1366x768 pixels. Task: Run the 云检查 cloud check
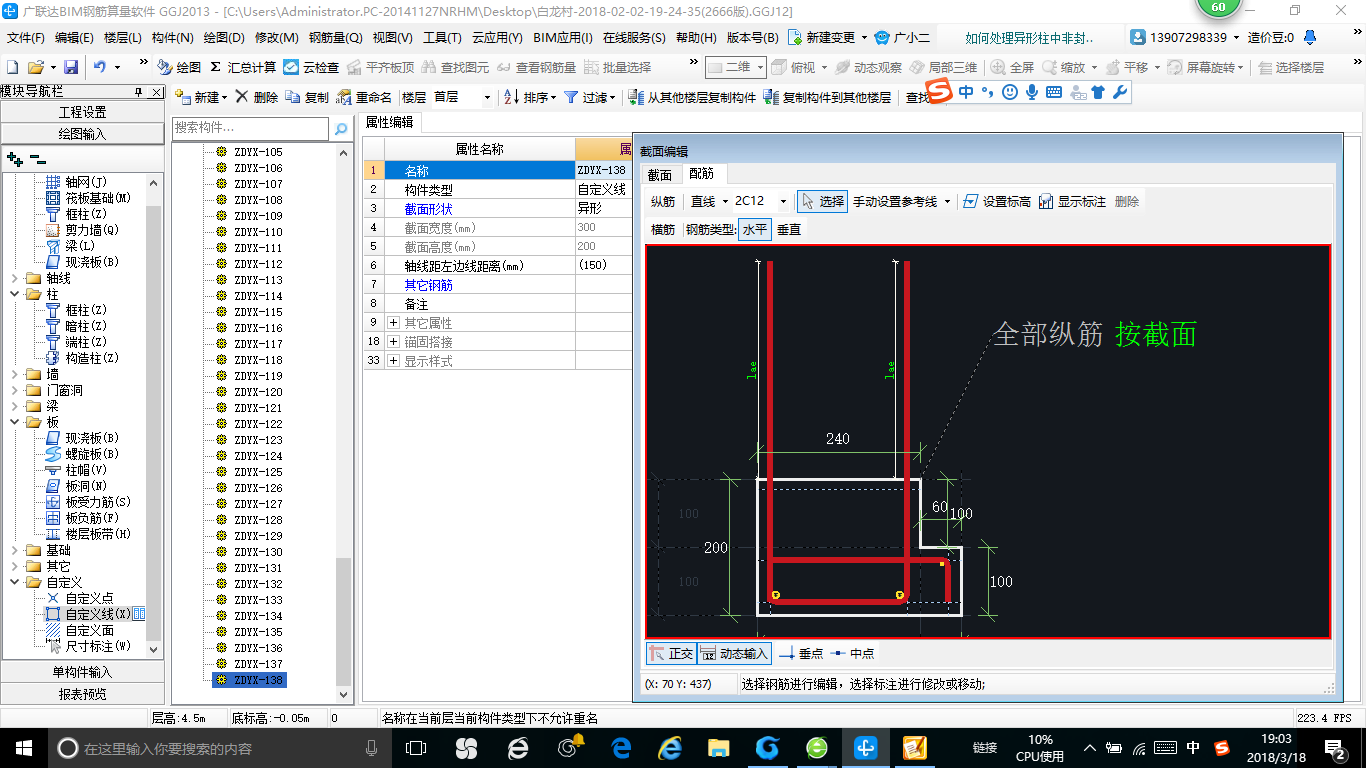tap(311, 67)
